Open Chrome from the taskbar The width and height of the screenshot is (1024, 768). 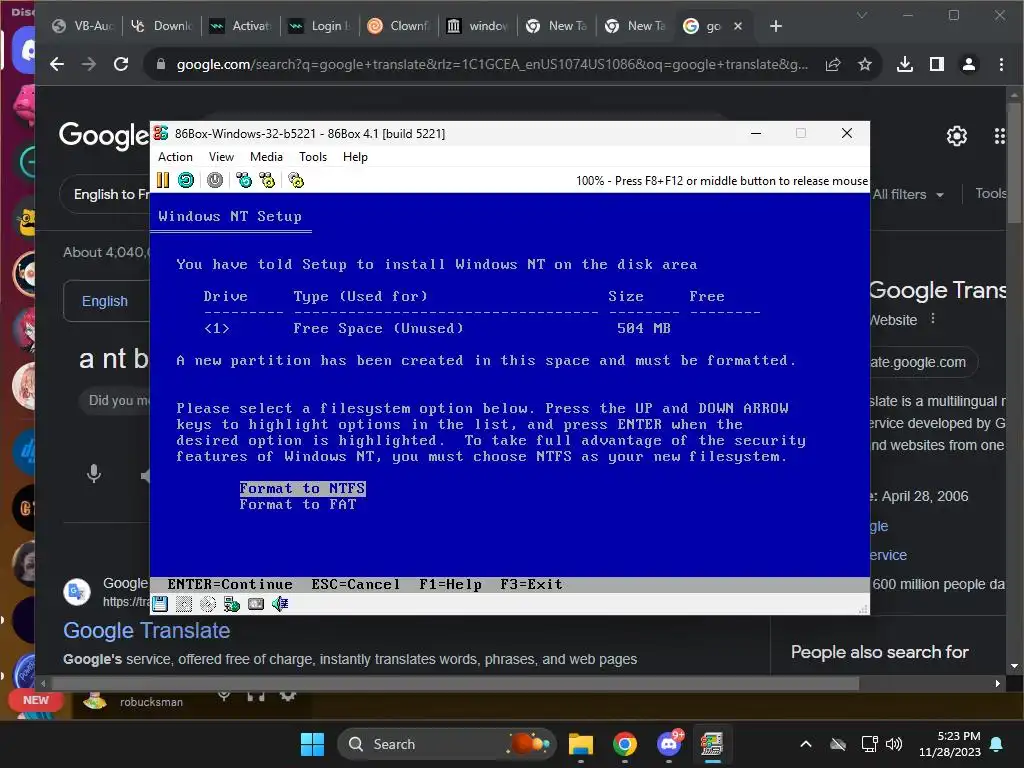point(625,744)
